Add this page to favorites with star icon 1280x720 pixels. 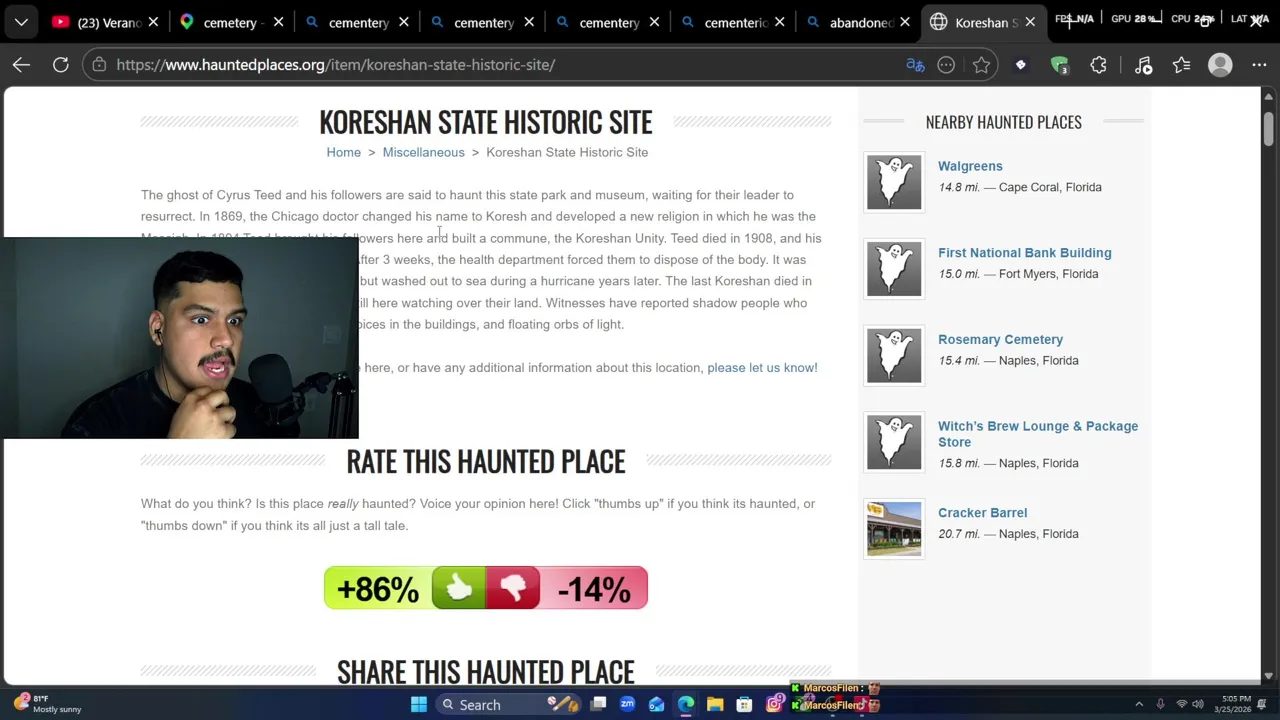(981, 65)
